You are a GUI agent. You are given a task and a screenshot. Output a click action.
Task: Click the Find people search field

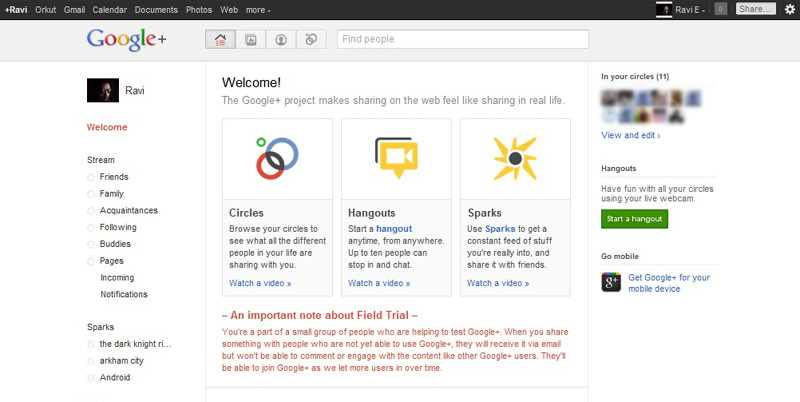(x=462, y=40)
